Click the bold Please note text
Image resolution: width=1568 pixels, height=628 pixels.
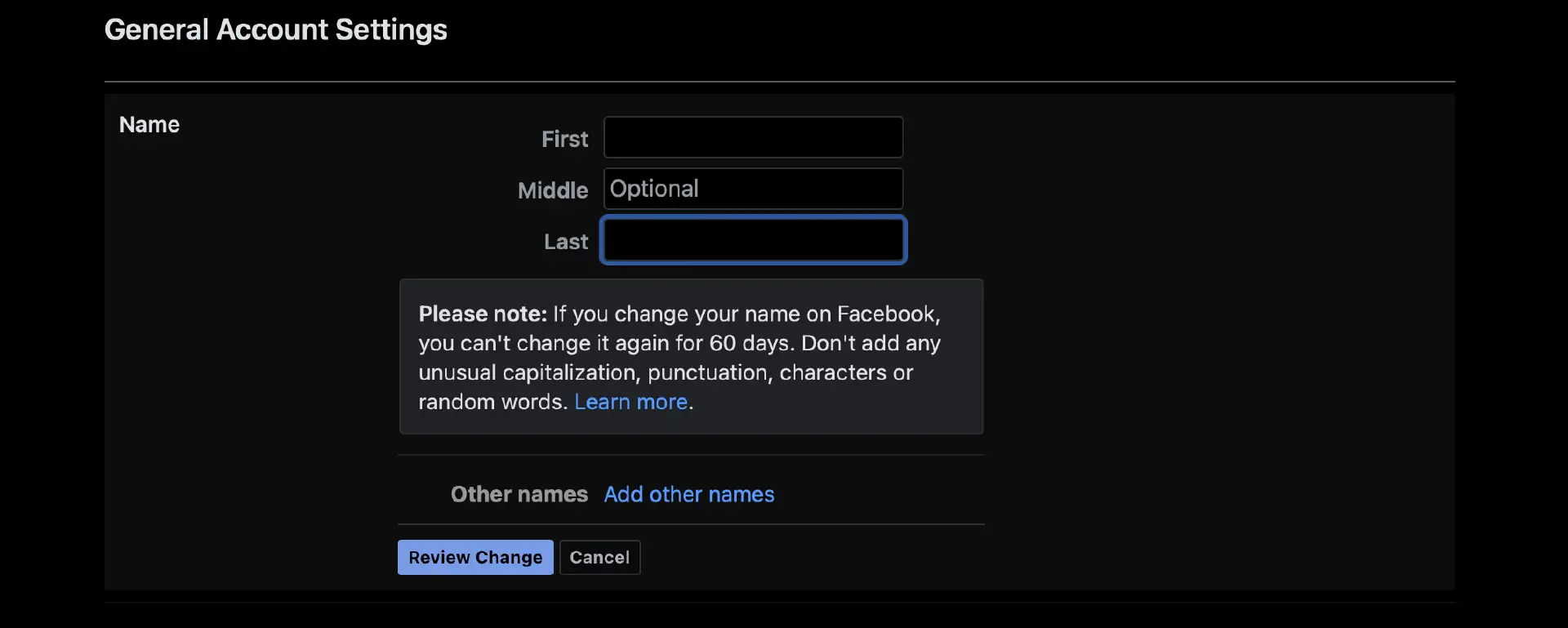(x=482, y=314)
